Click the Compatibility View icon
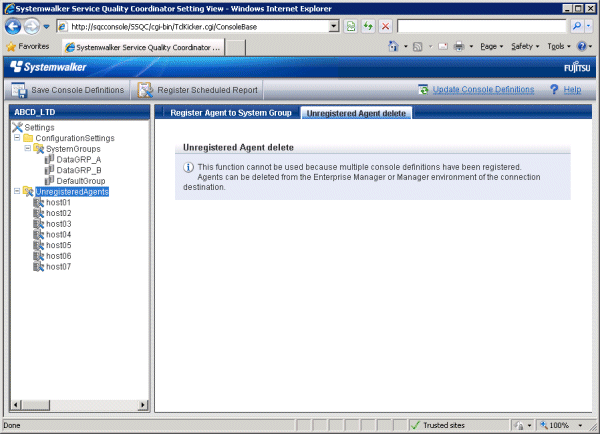Screen dimensions: 600x434 click(x=351, y=26)
